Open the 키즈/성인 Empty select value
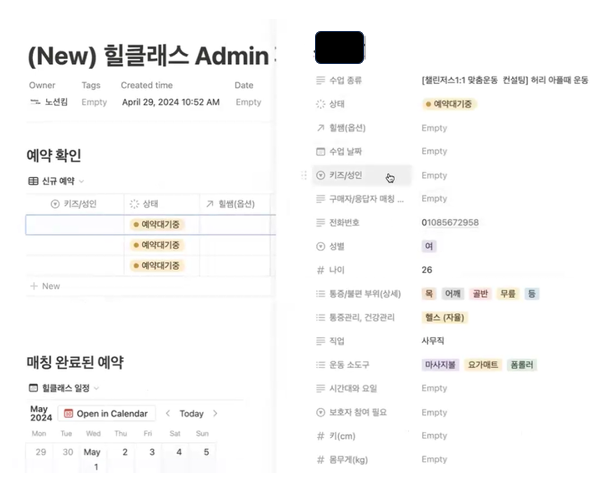605x502 pixels. coord(434,175)
